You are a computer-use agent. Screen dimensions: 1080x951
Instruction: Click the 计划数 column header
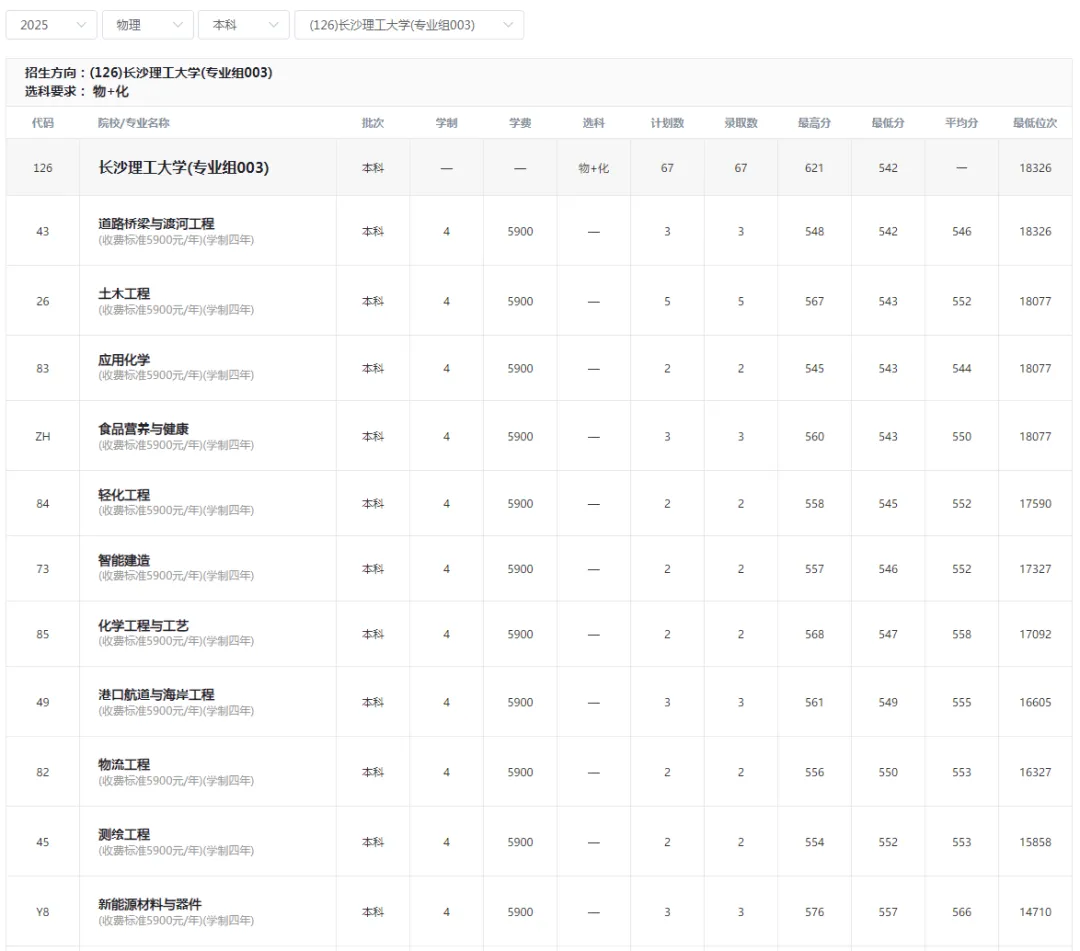[x=667, y=123]
